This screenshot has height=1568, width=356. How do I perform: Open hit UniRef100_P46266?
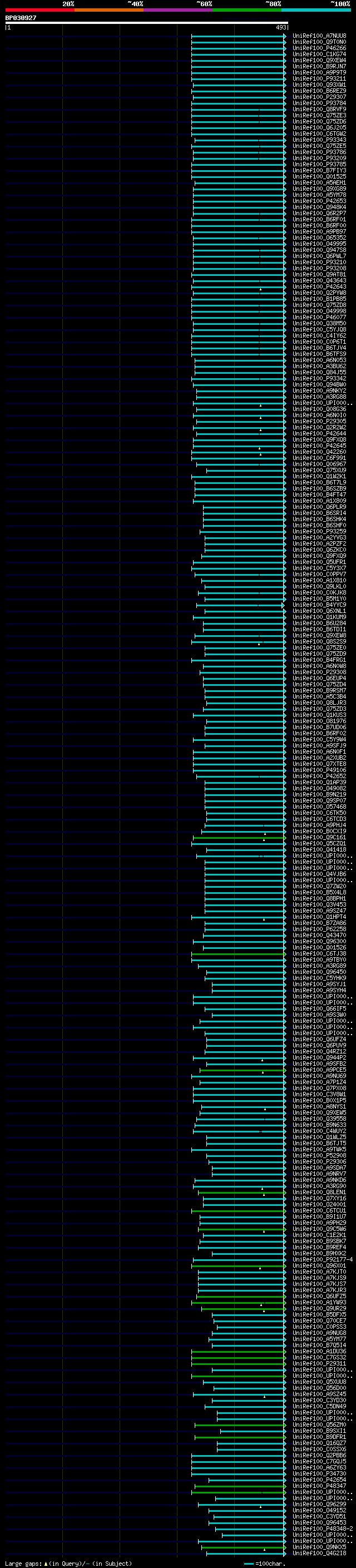tap(319, 48)
